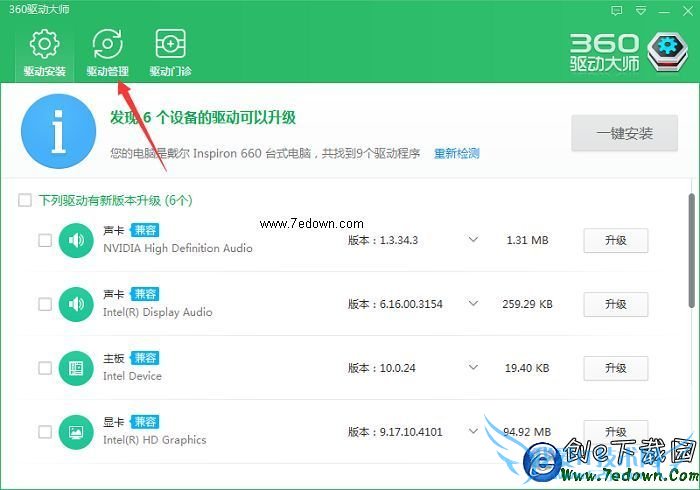This screenshot has width=700, height=490.
Task: Expand version dropdown for 1.3.34.3
Action: 473,240
